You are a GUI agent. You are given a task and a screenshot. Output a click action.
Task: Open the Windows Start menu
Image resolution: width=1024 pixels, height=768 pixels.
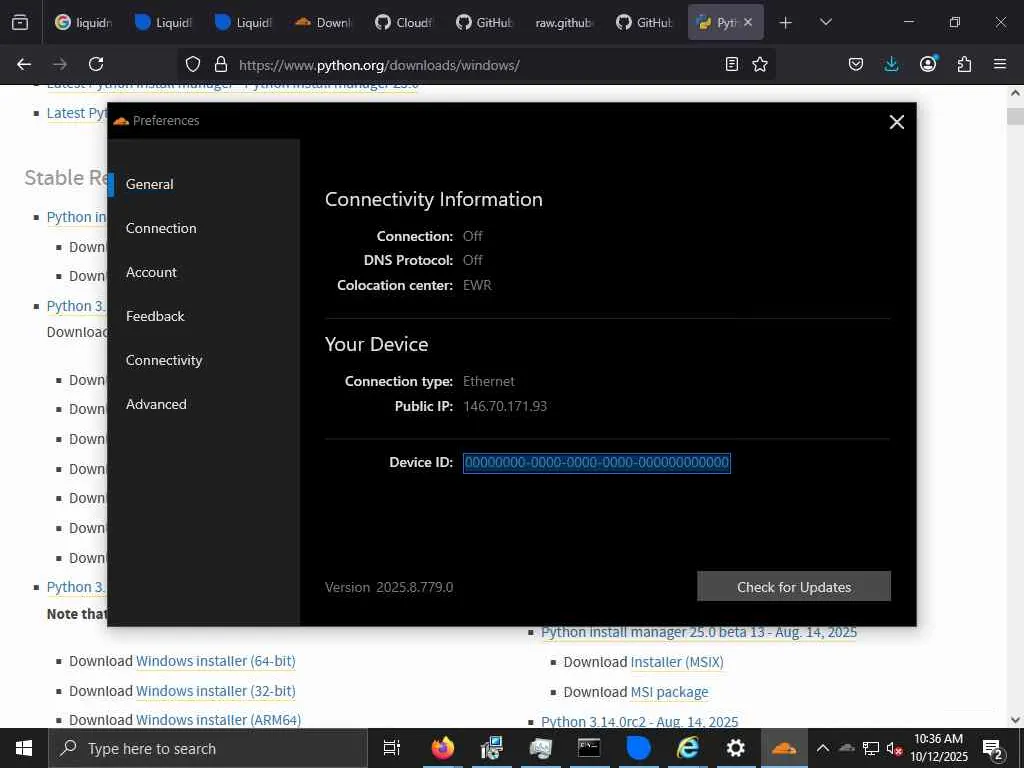point(24,748)
